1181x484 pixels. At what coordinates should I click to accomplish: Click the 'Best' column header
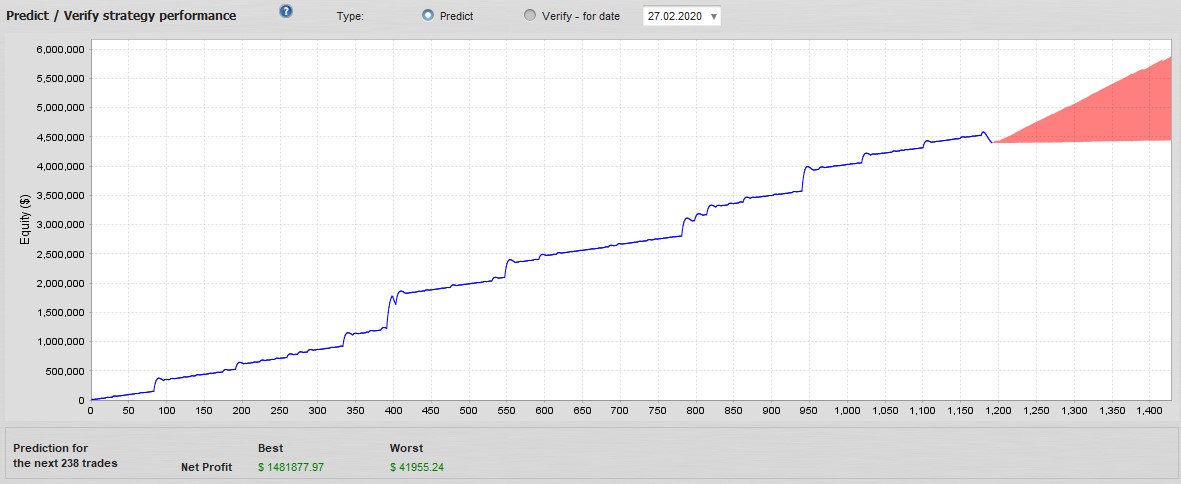point(270,448)
